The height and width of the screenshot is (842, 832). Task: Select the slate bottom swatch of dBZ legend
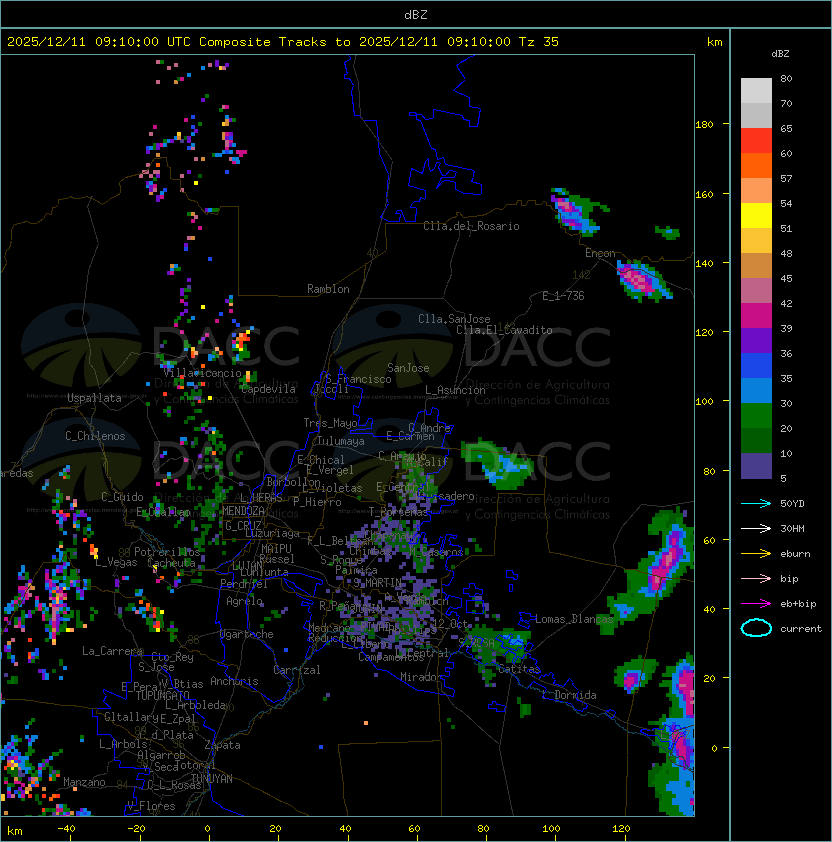pos(756,466)
